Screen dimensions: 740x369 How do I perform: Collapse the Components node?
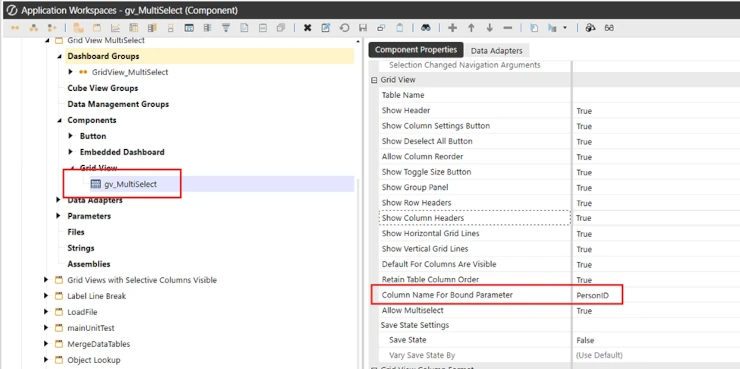coord(59,120)
